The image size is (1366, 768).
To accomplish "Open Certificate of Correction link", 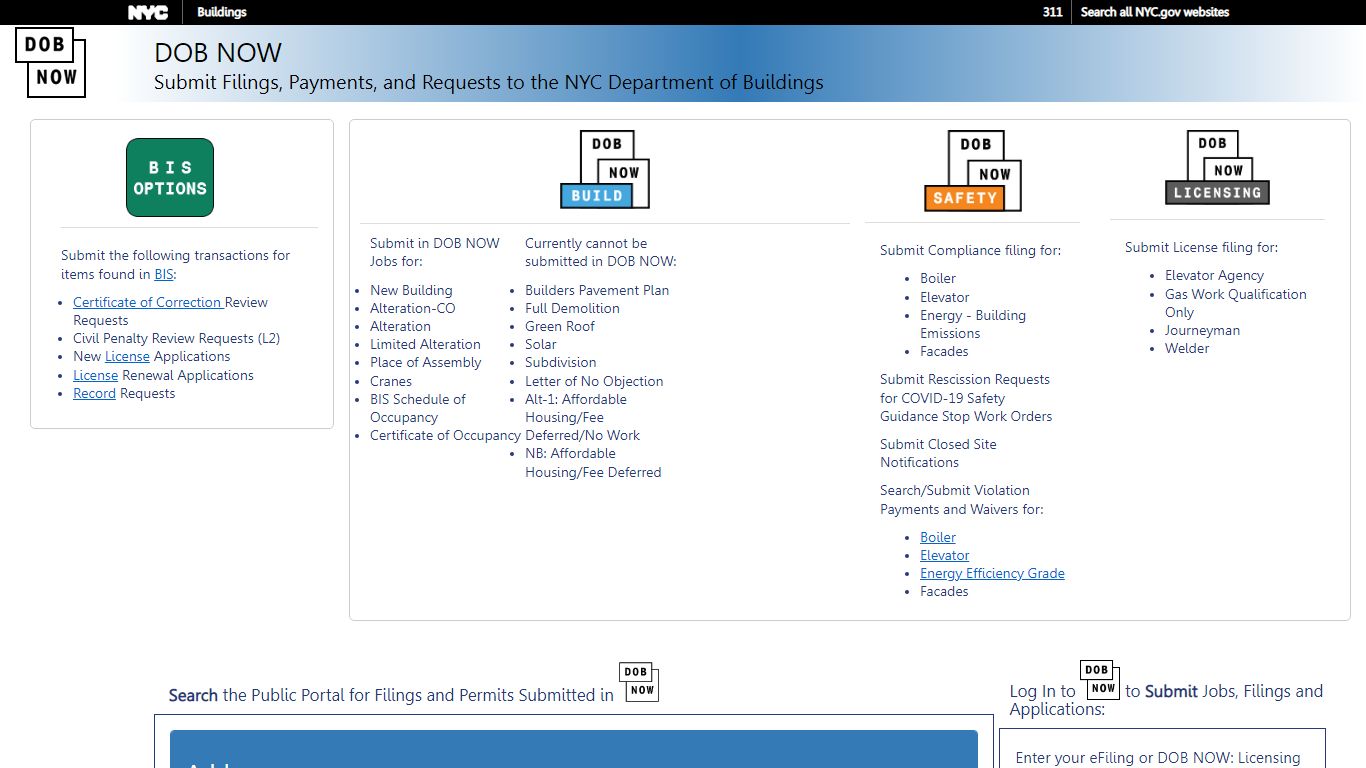I will point(147,302).
